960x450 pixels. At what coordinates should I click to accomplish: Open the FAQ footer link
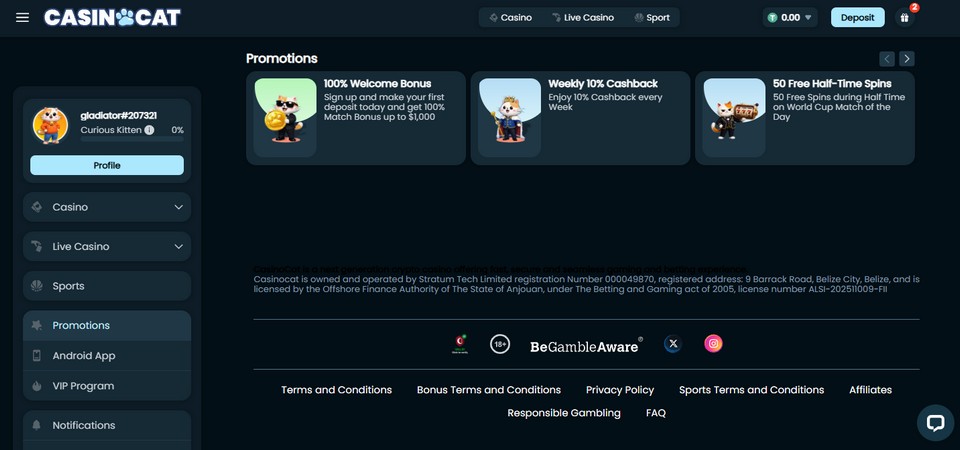point(656,413)
